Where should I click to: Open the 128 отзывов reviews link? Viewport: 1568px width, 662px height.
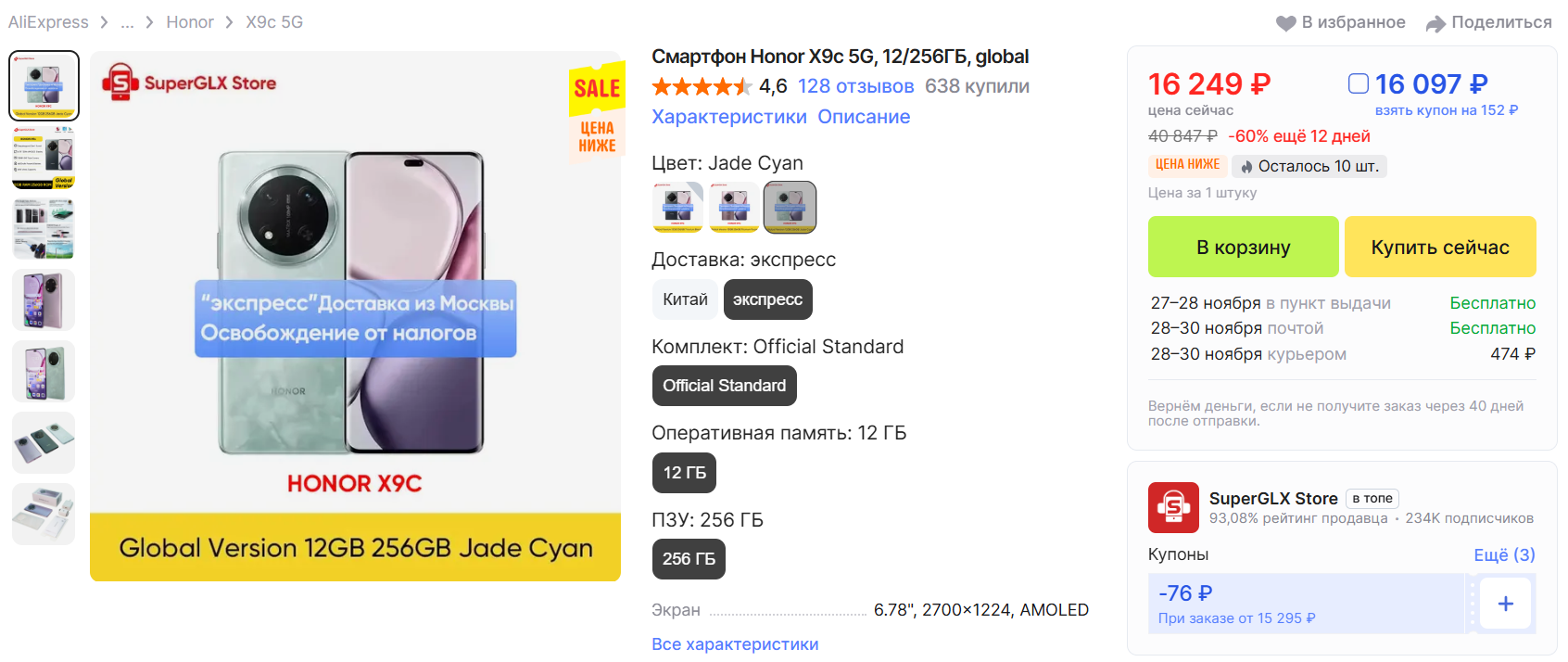856,86
